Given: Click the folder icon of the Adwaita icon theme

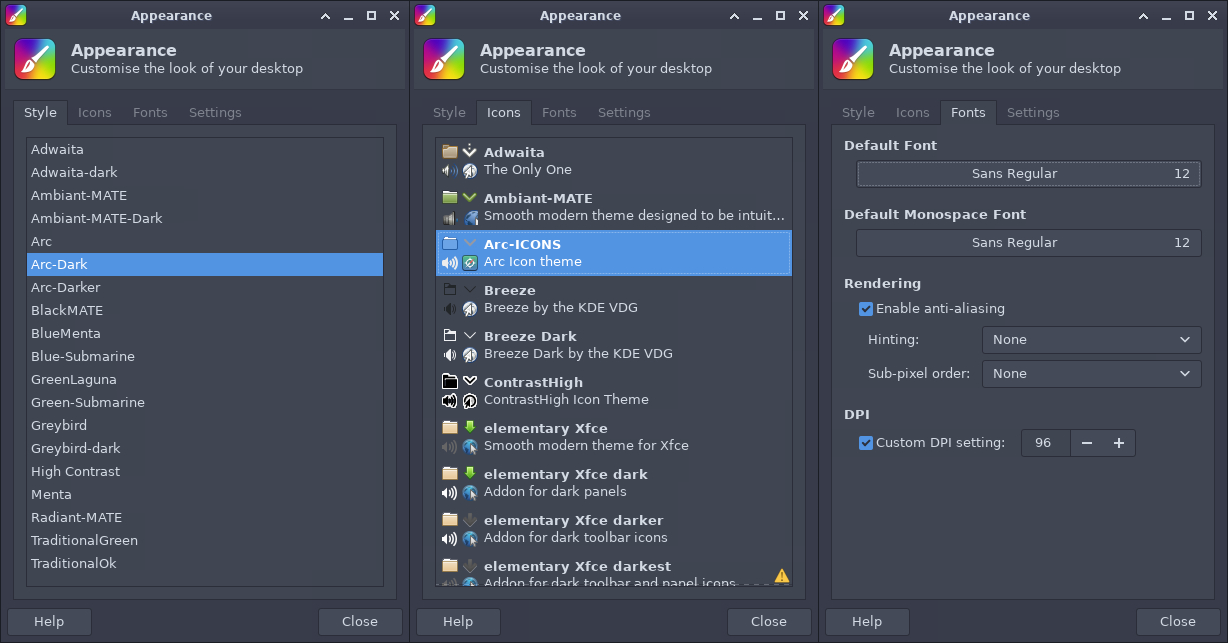Looking at the screenshot, I should click(450, 152).
